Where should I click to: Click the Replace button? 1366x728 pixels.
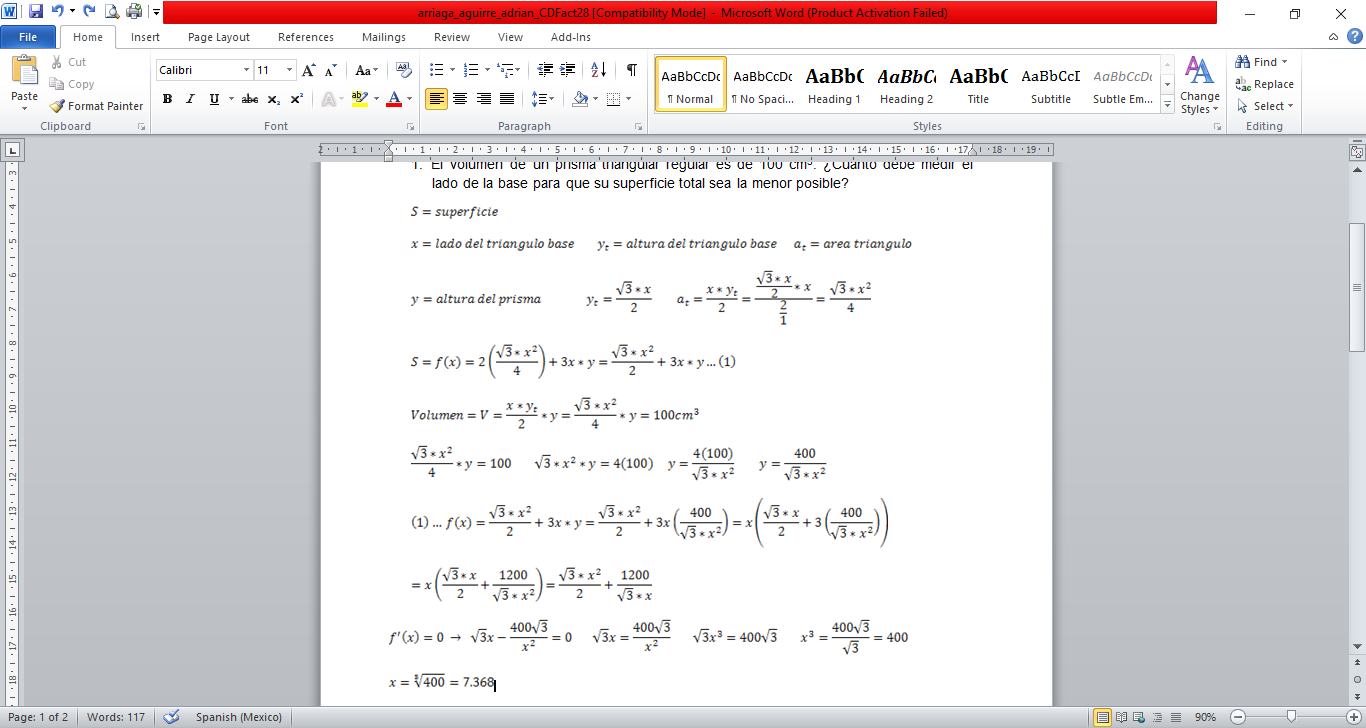[1265, 84]
